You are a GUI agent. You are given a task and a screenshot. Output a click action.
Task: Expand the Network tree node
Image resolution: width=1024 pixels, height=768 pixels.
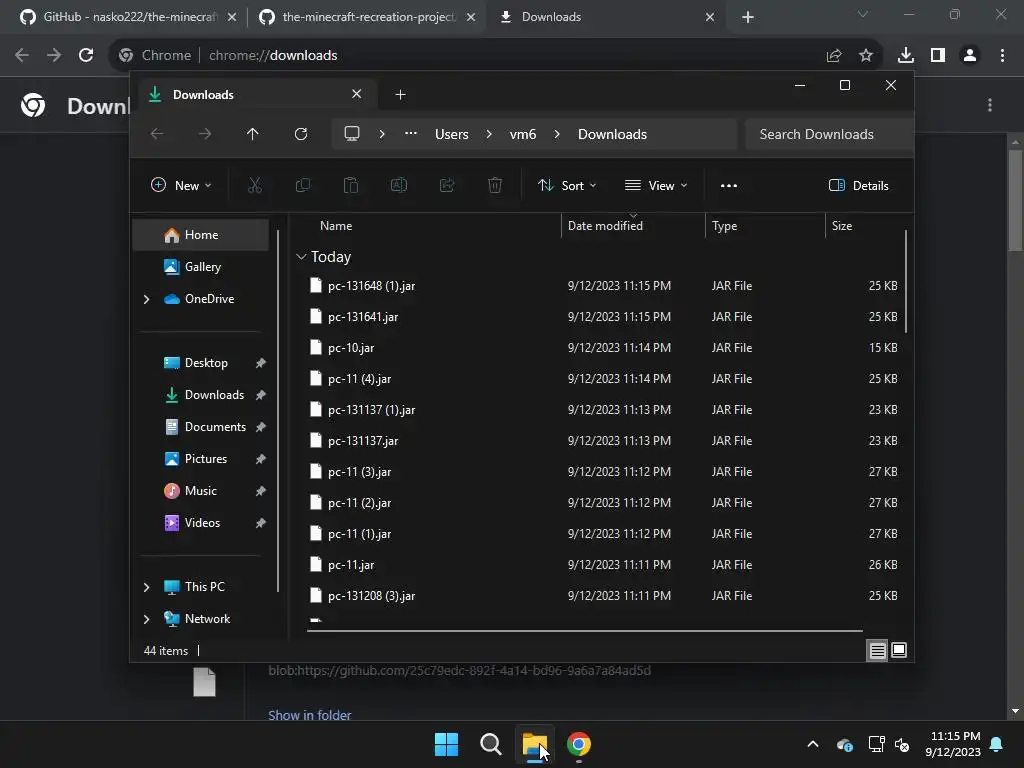pyautogui.click(x=146, y=619)
